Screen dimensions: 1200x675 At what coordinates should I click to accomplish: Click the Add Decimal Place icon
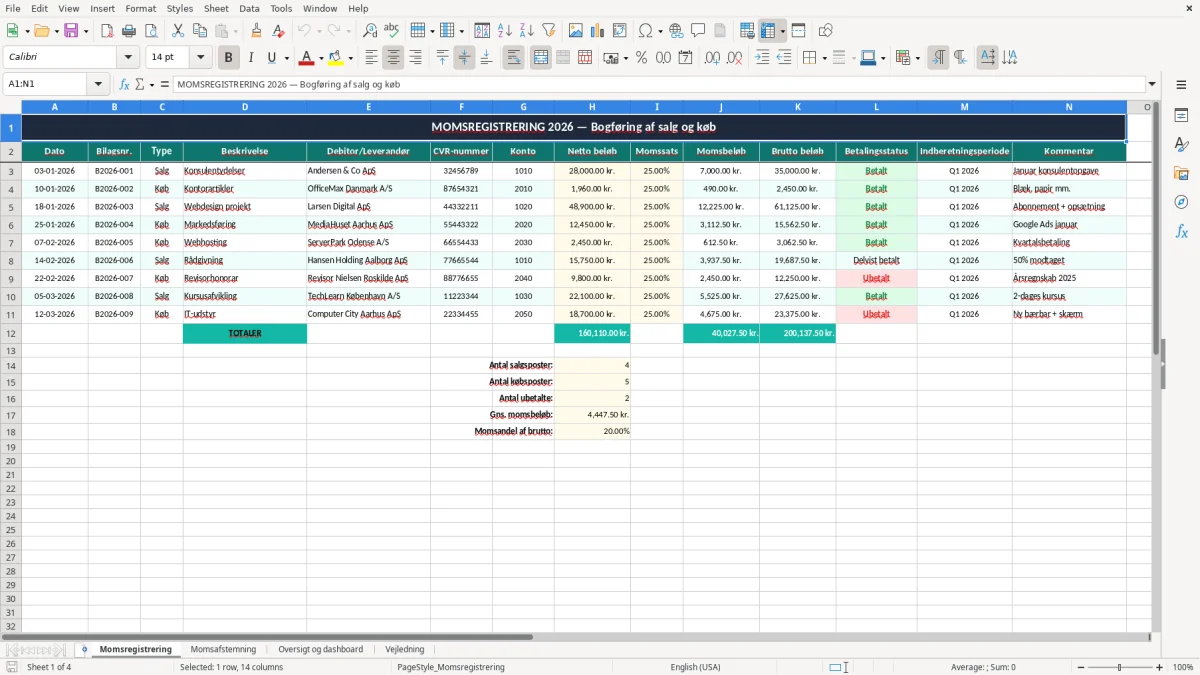point(713,58)
